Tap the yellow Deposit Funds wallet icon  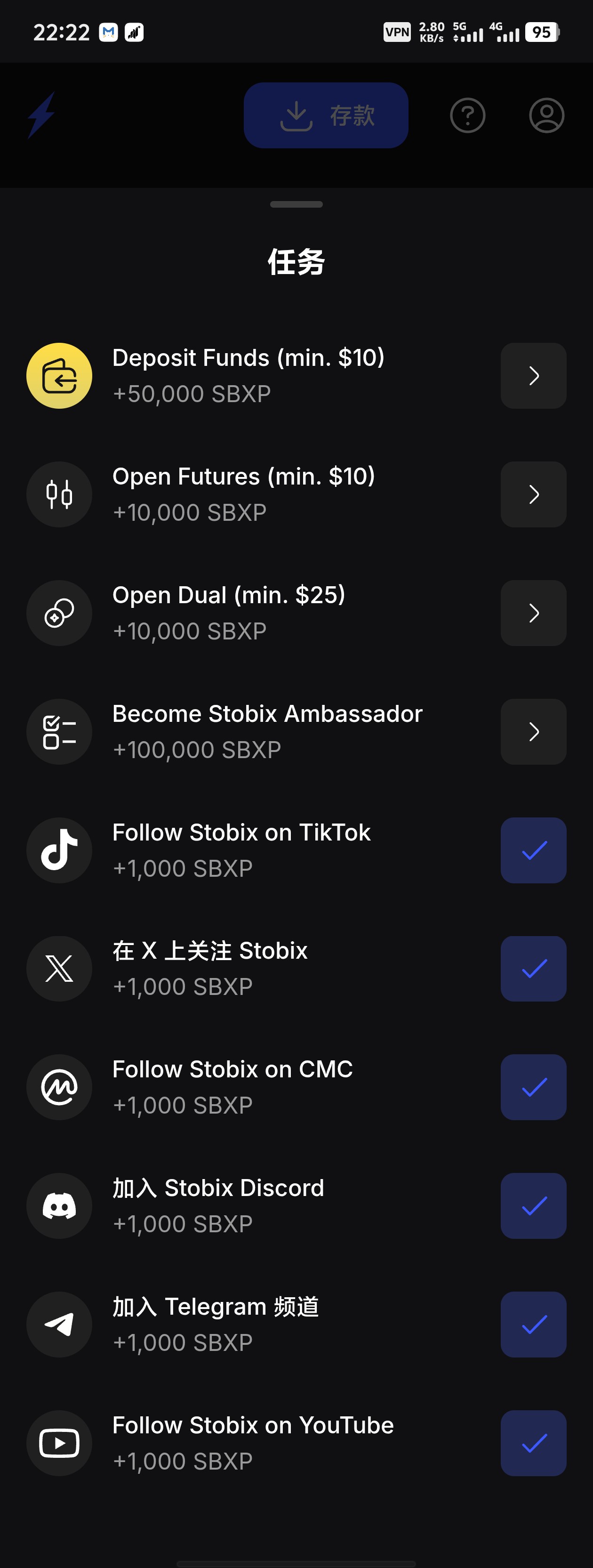[59, 376]
